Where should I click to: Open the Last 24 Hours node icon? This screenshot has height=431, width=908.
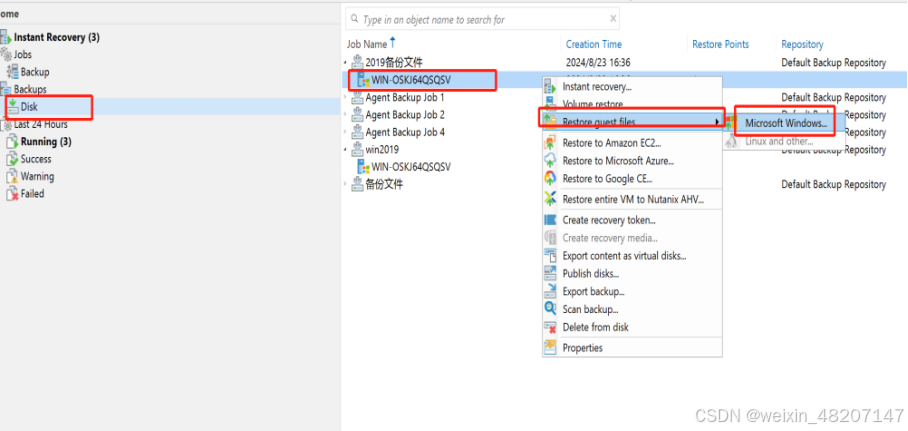click(x=6, y=125)
